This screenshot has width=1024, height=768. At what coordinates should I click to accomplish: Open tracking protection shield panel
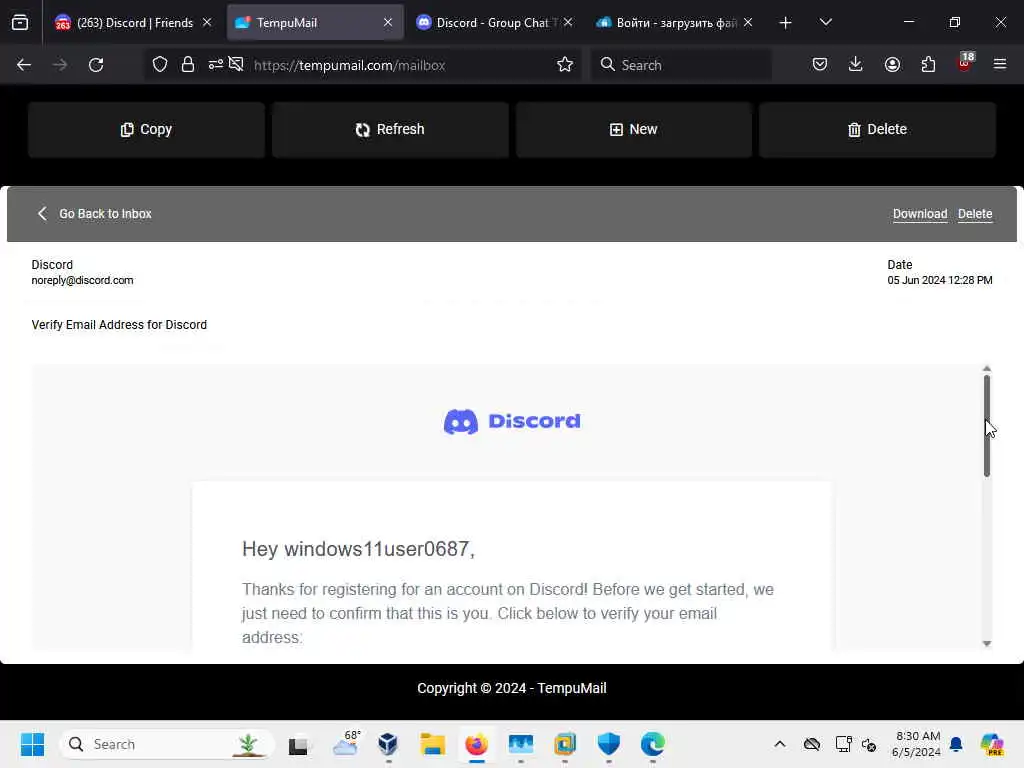(160, 65)
